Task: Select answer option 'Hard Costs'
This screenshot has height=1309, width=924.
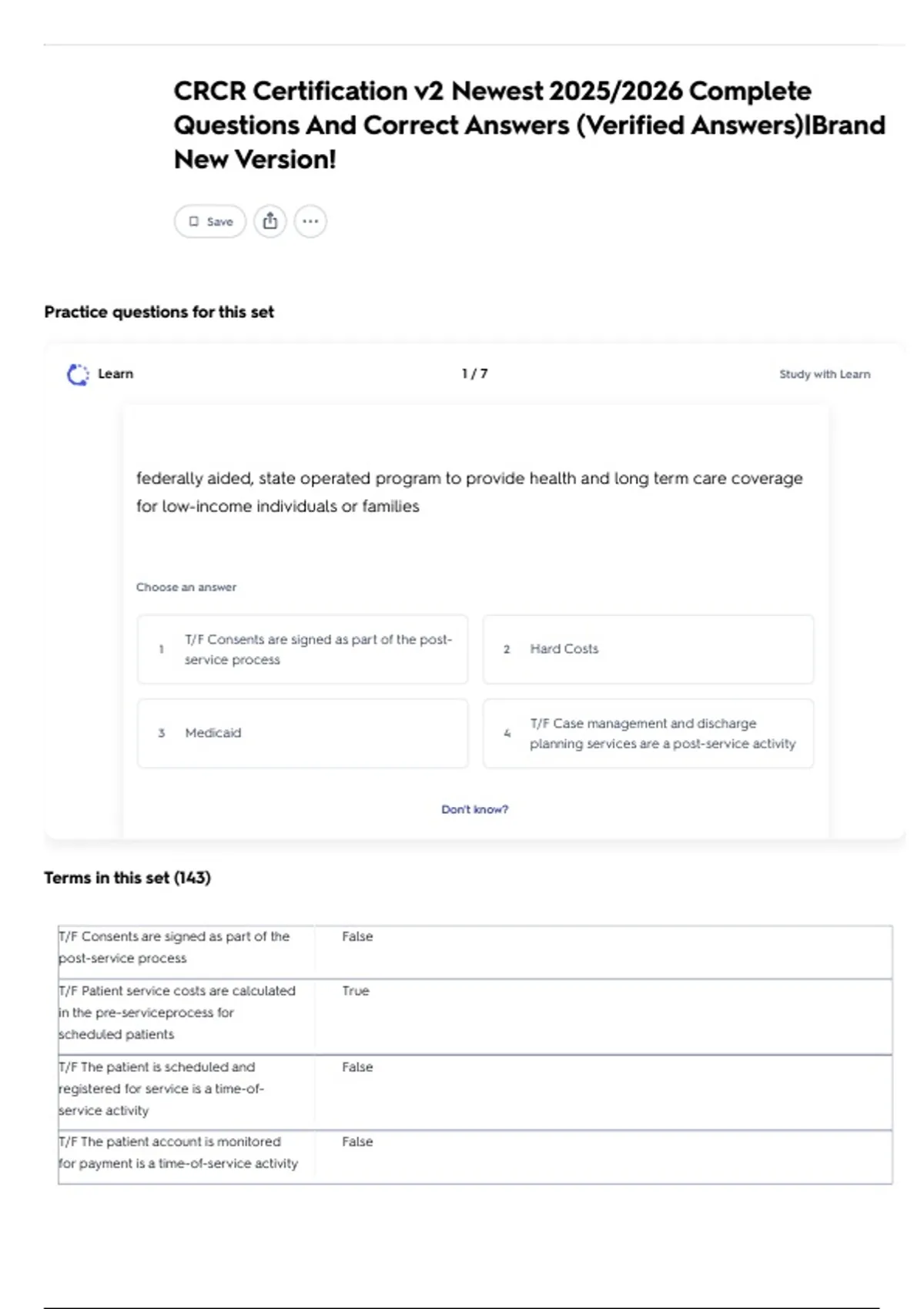Action: [x=648, y=649]
